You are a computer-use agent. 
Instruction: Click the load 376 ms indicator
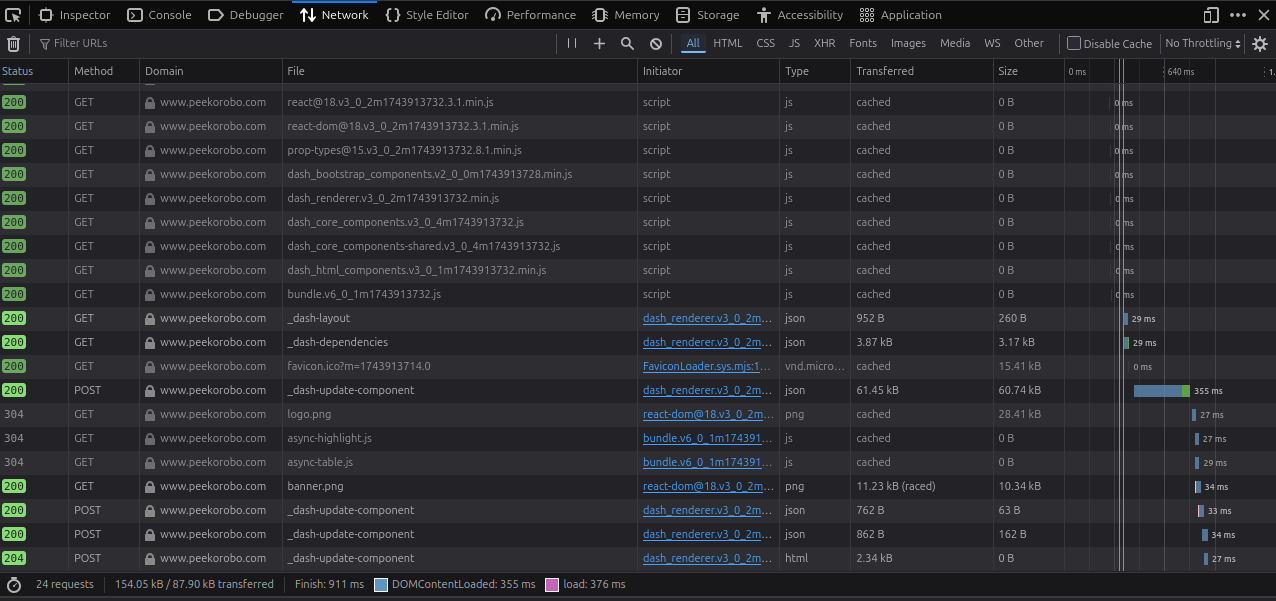click(585, 584)
